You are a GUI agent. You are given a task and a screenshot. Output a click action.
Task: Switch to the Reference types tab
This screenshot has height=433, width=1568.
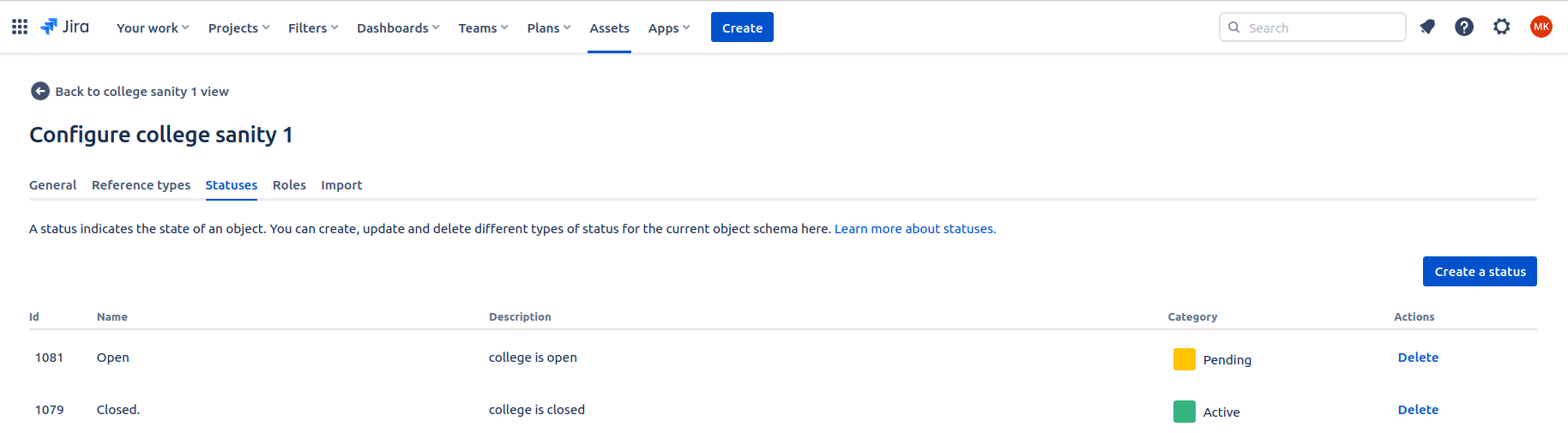tap(141, 185)
